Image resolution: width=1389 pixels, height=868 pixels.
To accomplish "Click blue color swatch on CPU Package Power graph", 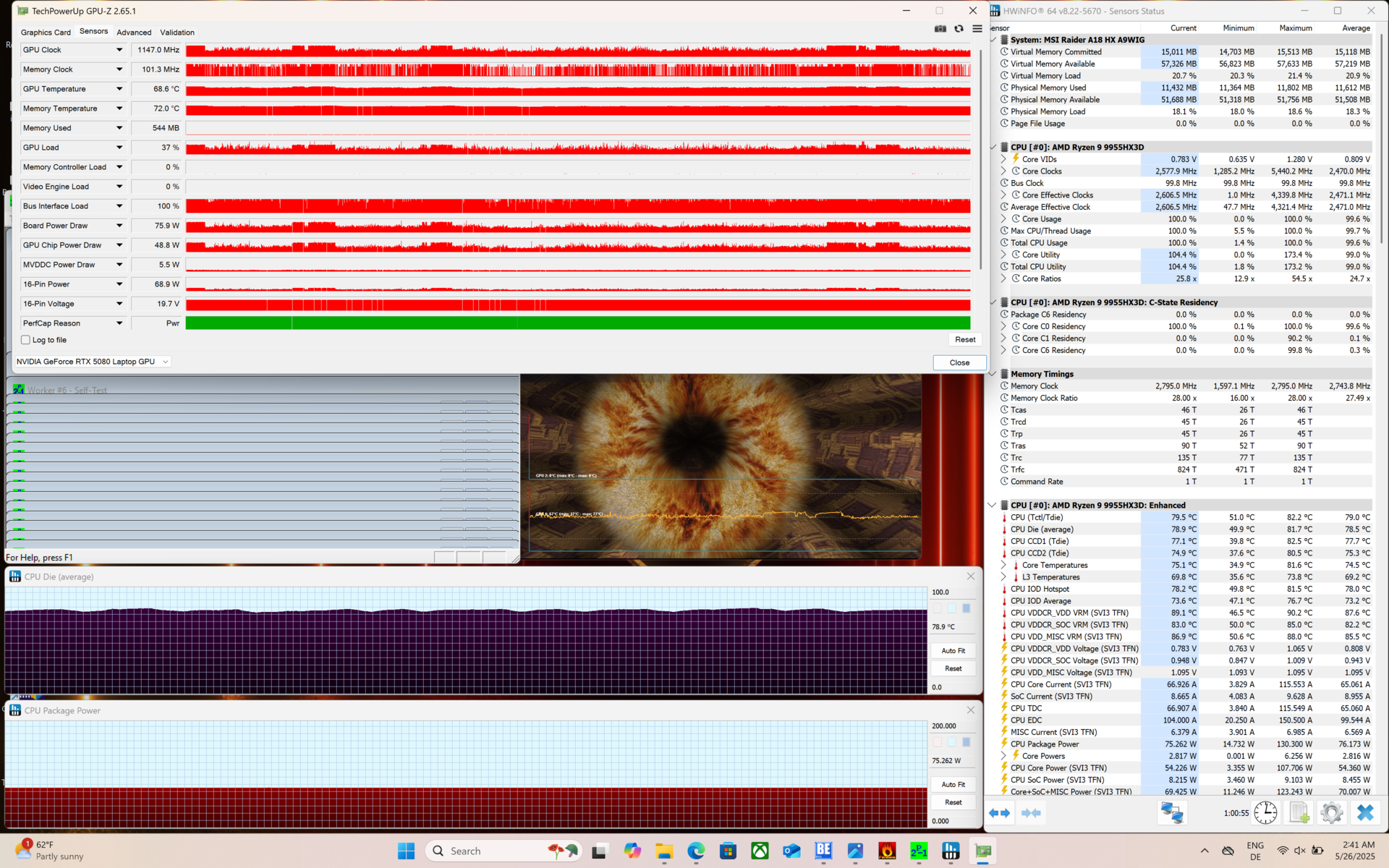I will pos(966,742).
